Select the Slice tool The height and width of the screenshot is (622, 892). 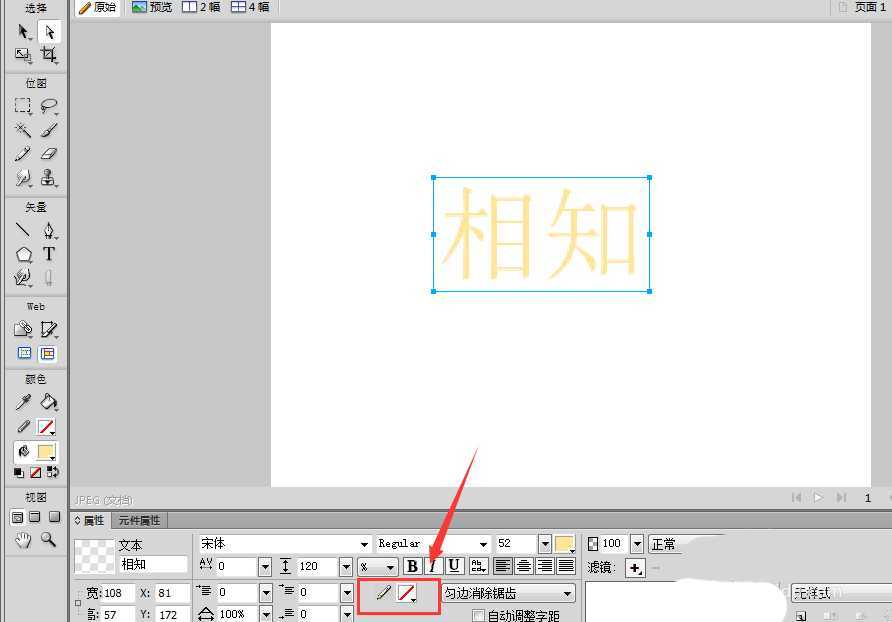(48, 329)
